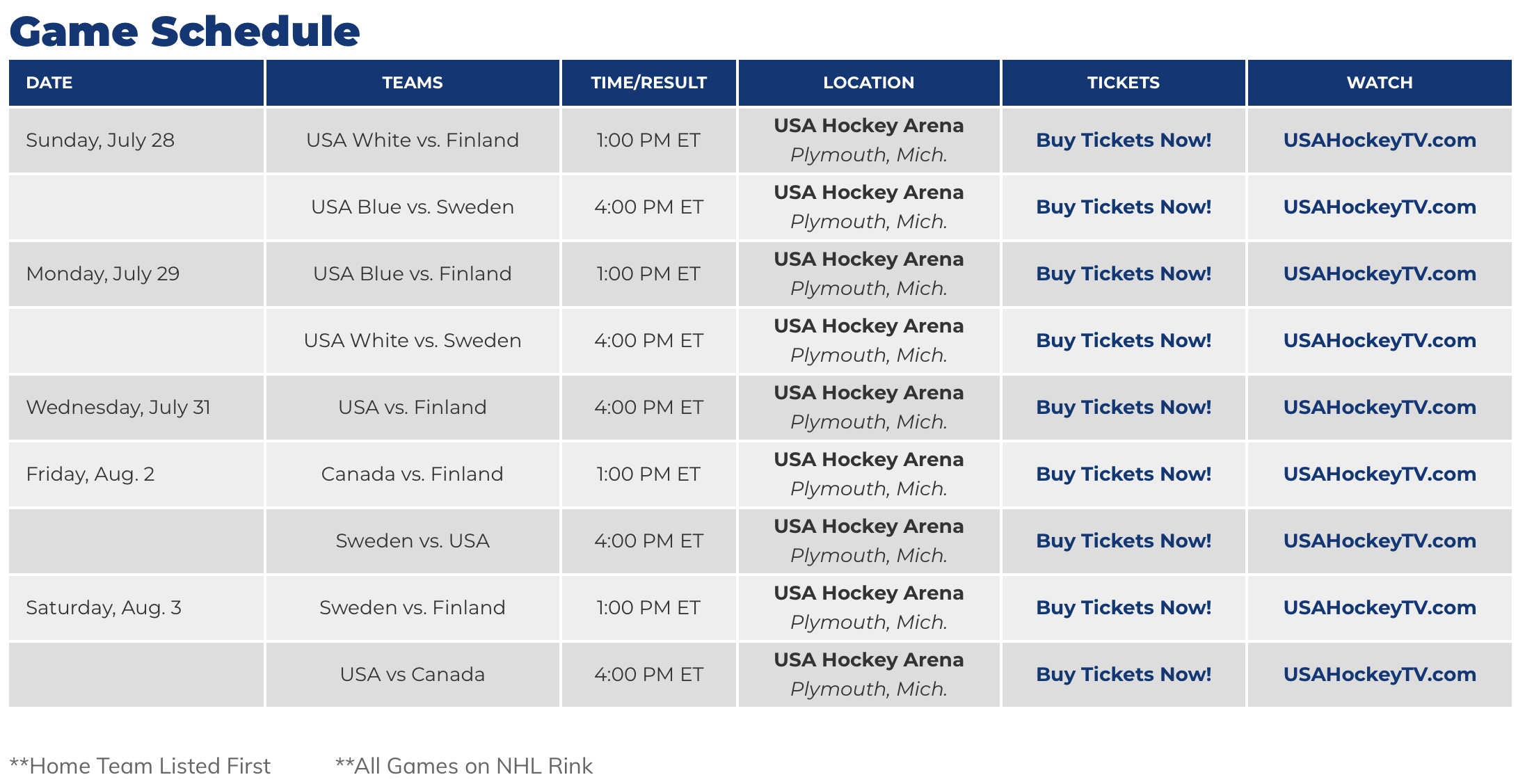Watch USA Blue vs. Finland on USAHockeyTV.com

pyautogui.click(x=1380, y=274)
